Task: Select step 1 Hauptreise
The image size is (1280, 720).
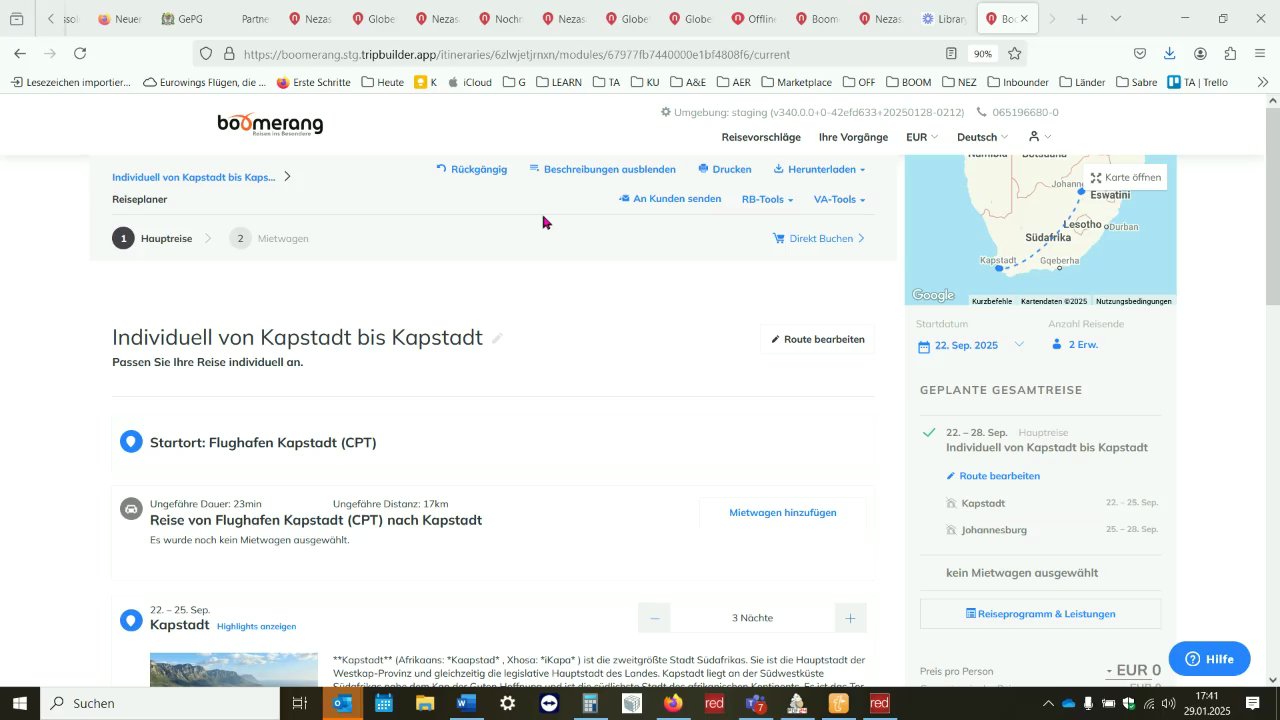Action: 153,238
